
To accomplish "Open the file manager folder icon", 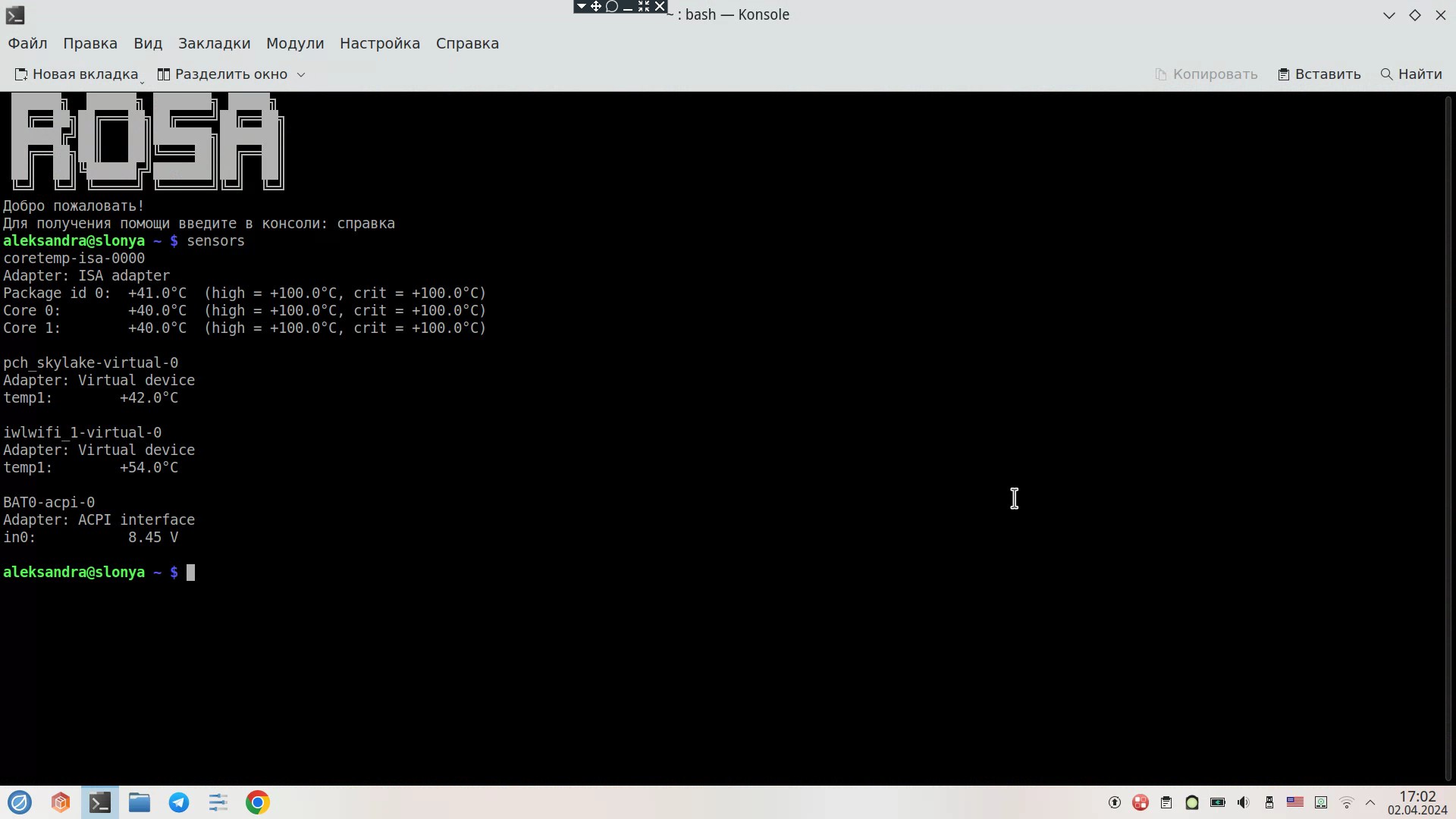I will (140, 802).
